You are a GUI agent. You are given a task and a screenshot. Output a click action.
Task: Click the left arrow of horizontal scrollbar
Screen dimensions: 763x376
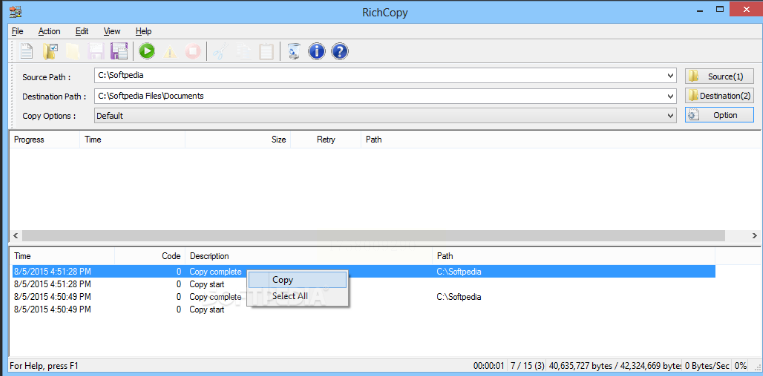(16, 235)
